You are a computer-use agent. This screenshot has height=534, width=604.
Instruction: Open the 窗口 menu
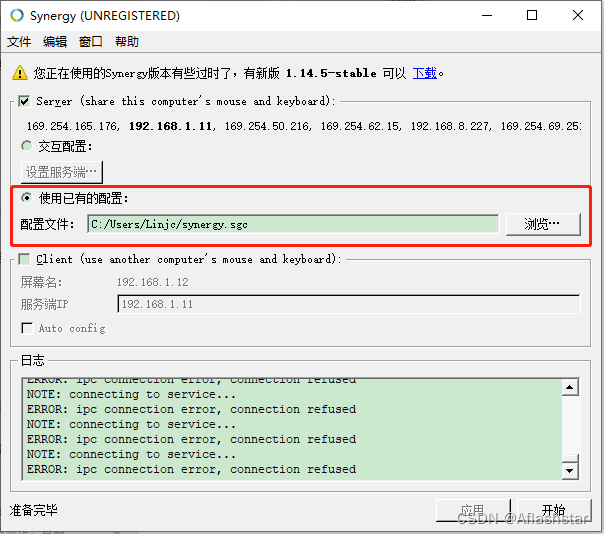(x=91, y=42)
